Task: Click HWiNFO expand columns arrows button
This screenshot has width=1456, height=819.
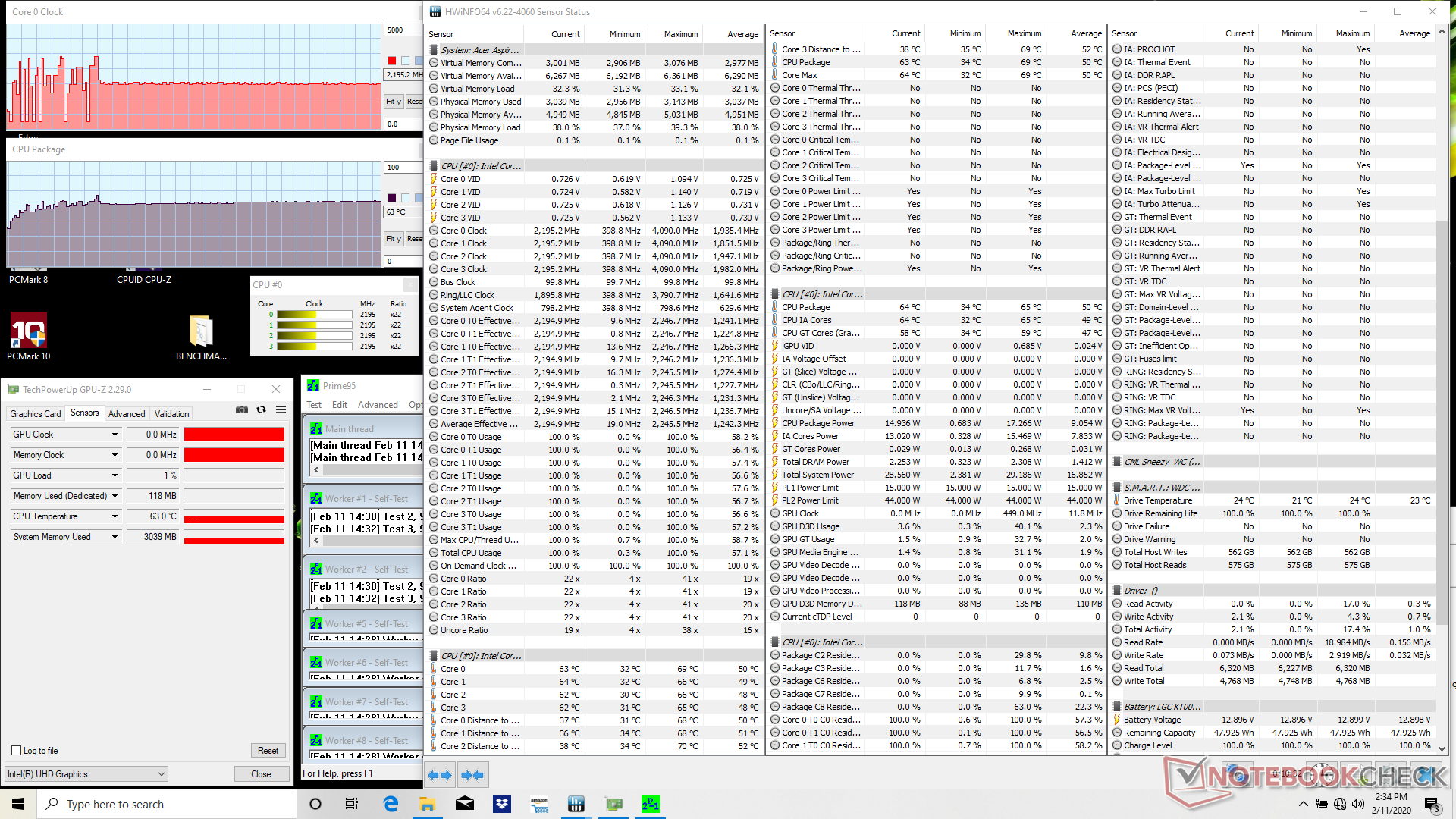Action: [440, 775]
